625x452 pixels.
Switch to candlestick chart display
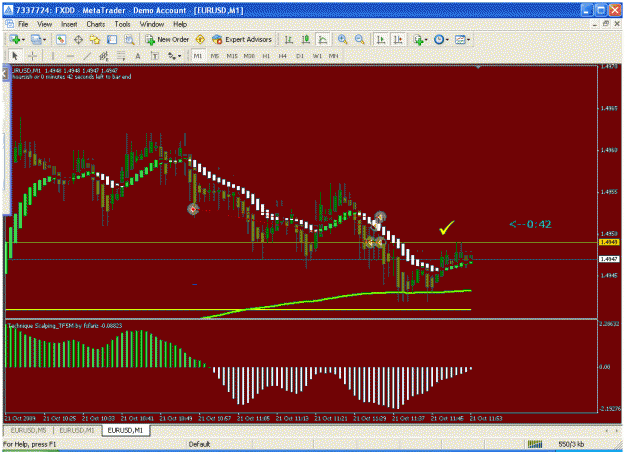[x=306, y=39]
